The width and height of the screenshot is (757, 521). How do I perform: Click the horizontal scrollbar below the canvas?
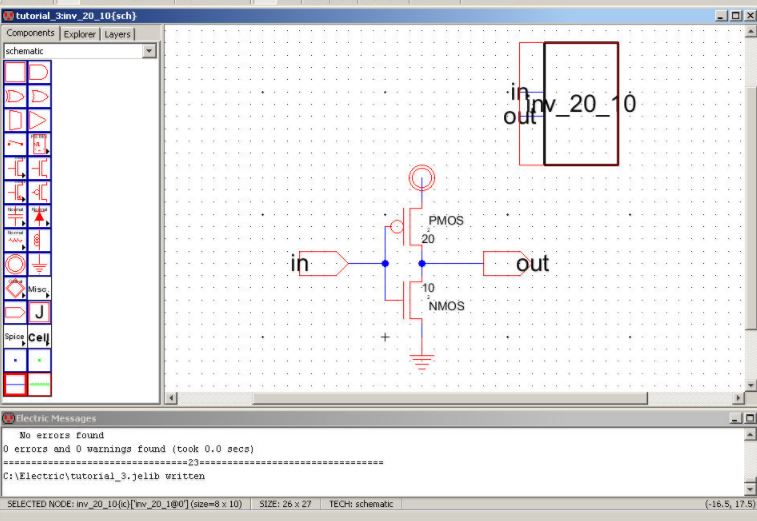450,398
